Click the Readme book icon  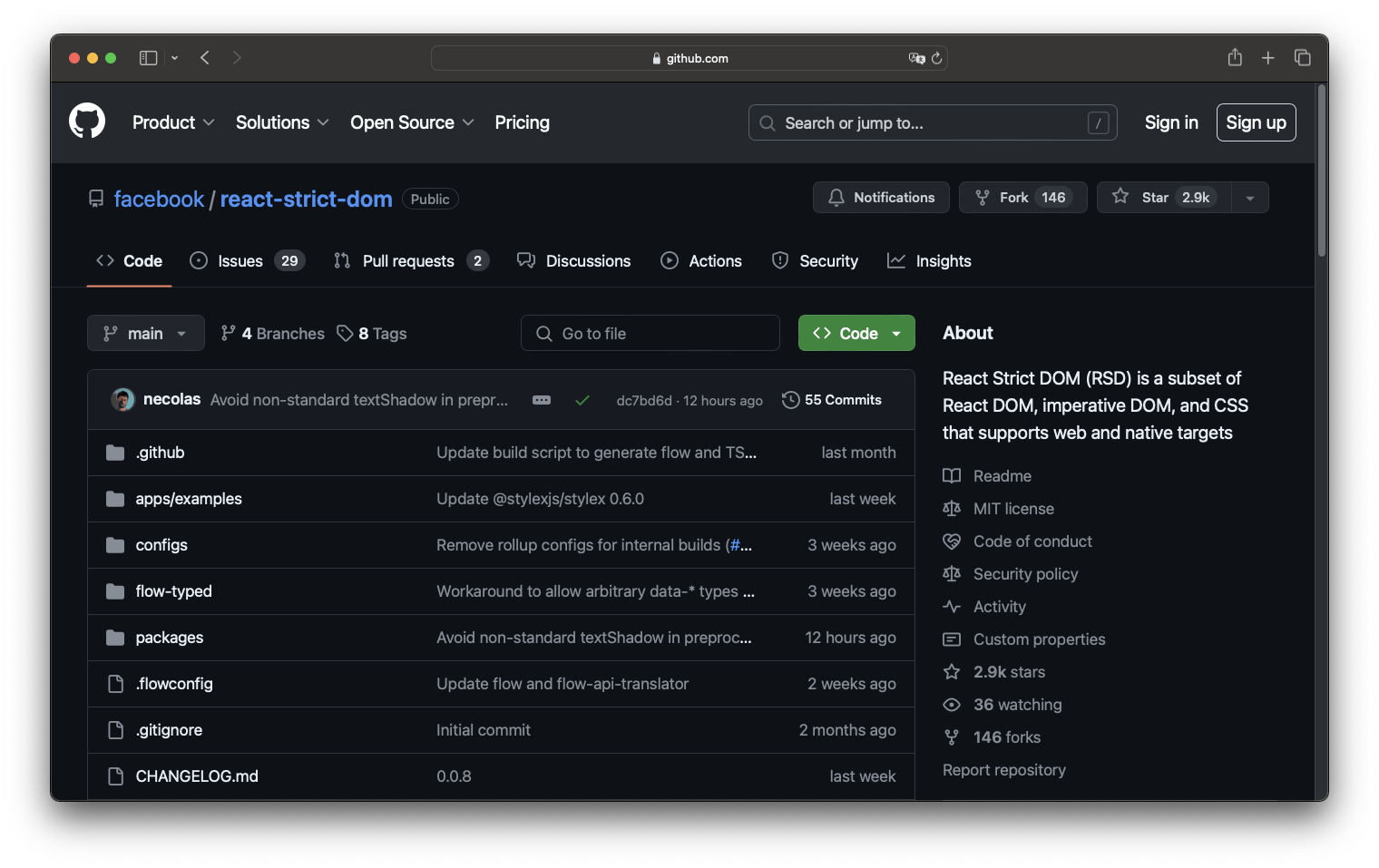click(x=952, y=476)
